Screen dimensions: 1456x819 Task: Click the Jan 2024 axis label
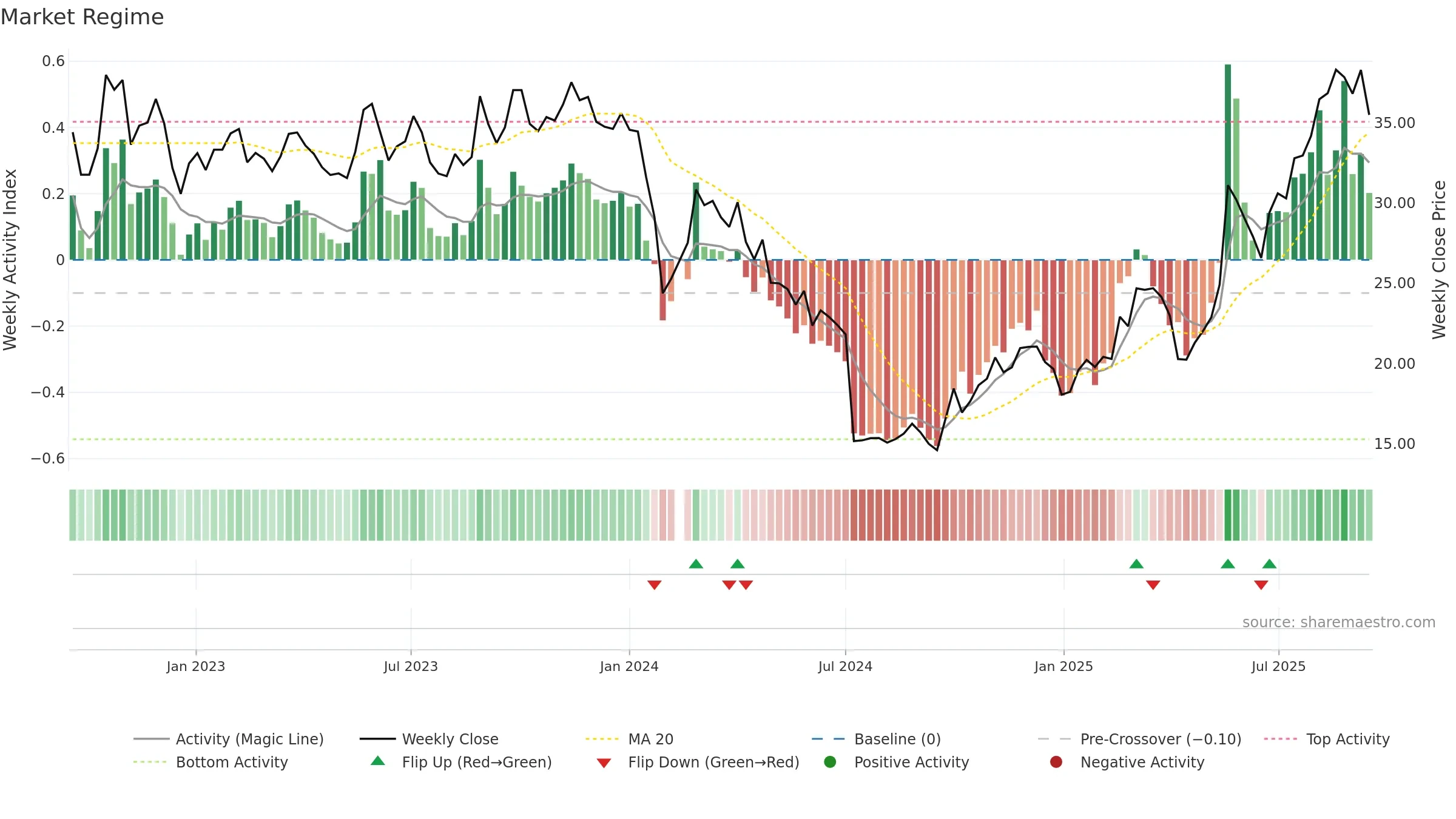coord(629,666)
